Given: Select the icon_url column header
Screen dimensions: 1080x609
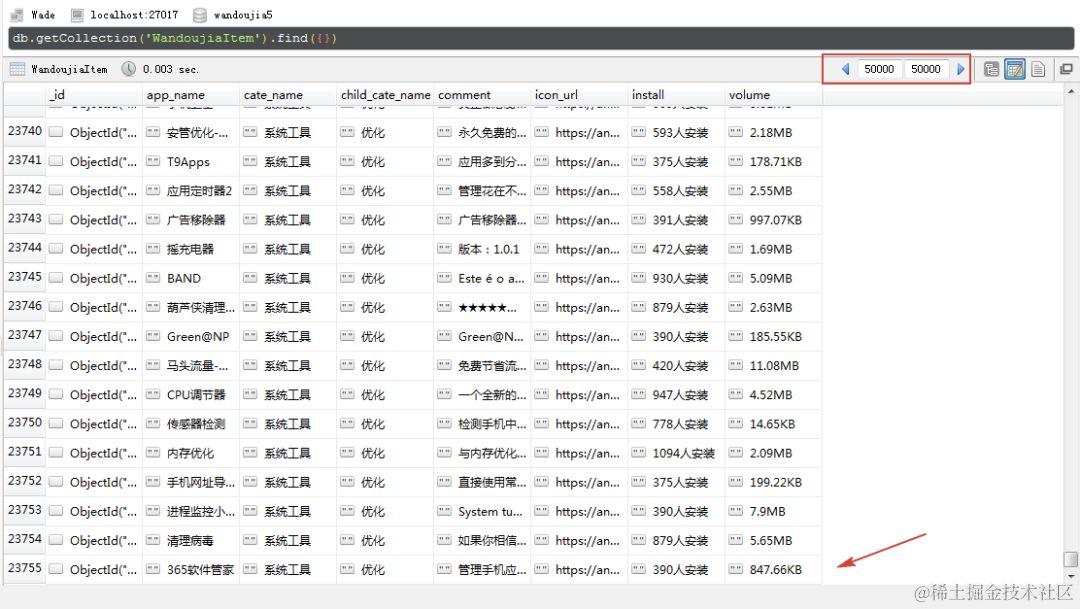Looking at the screenshot, I should click(x=579, y=95).
